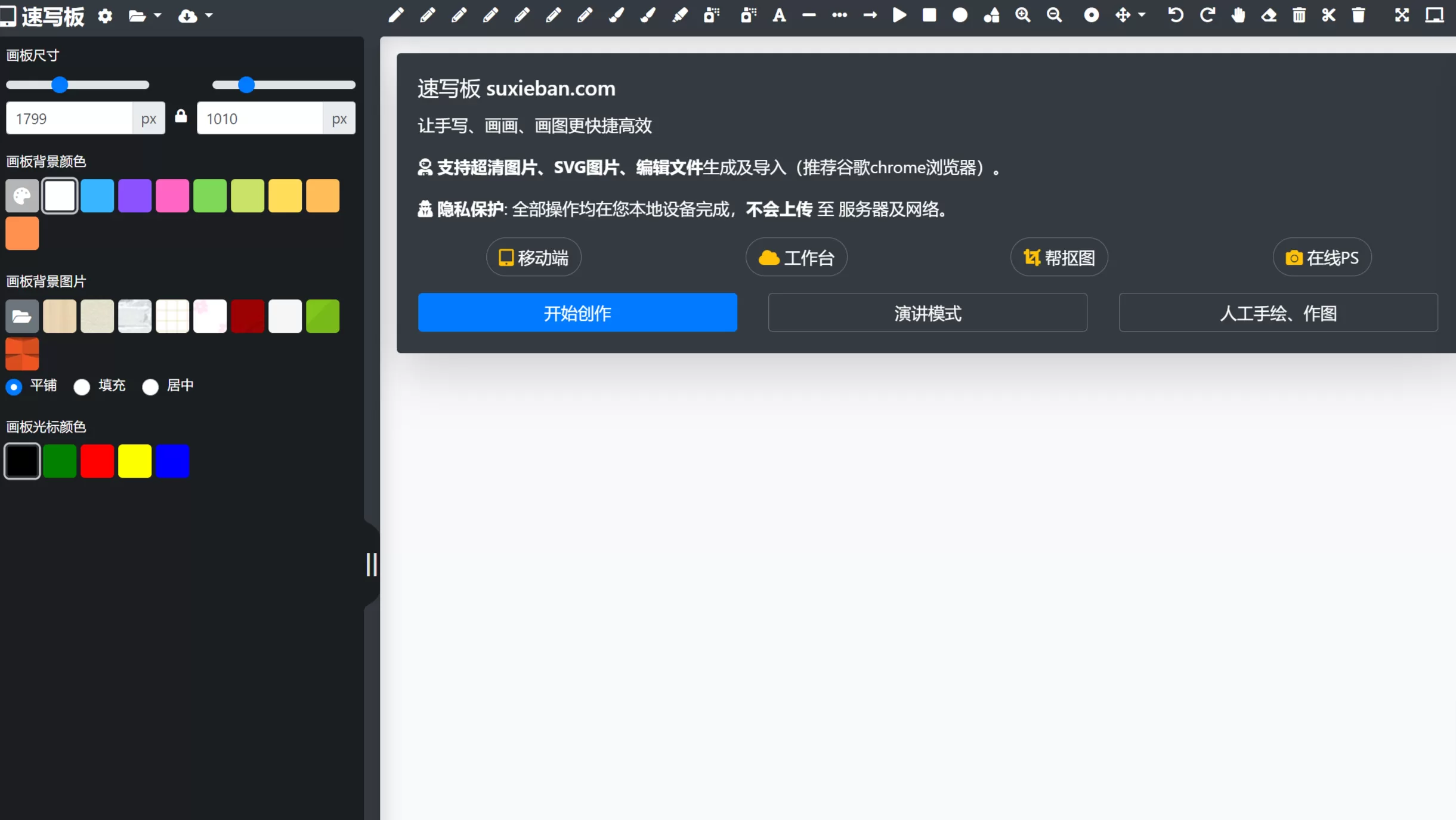Pick the Highlighter pen tool
Image resolution: width=1456 pixels, height=820 pixels.
[x=680, y=15]
